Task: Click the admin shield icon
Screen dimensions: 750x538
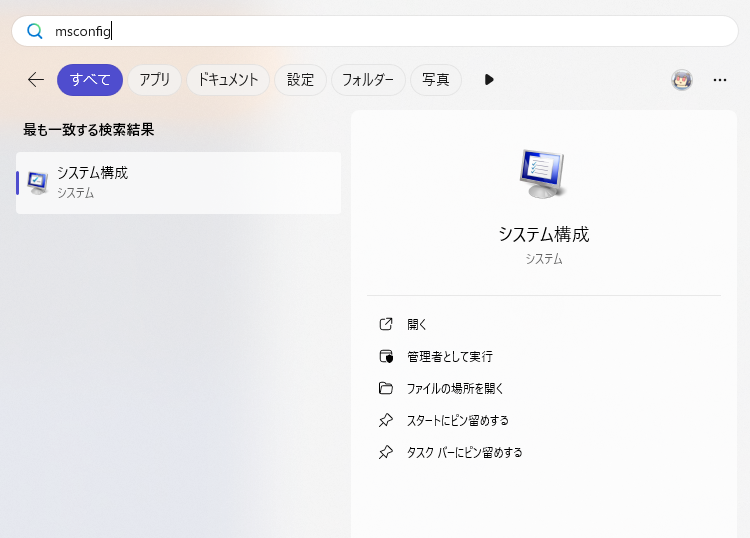Action: click(x=386, y=356)
